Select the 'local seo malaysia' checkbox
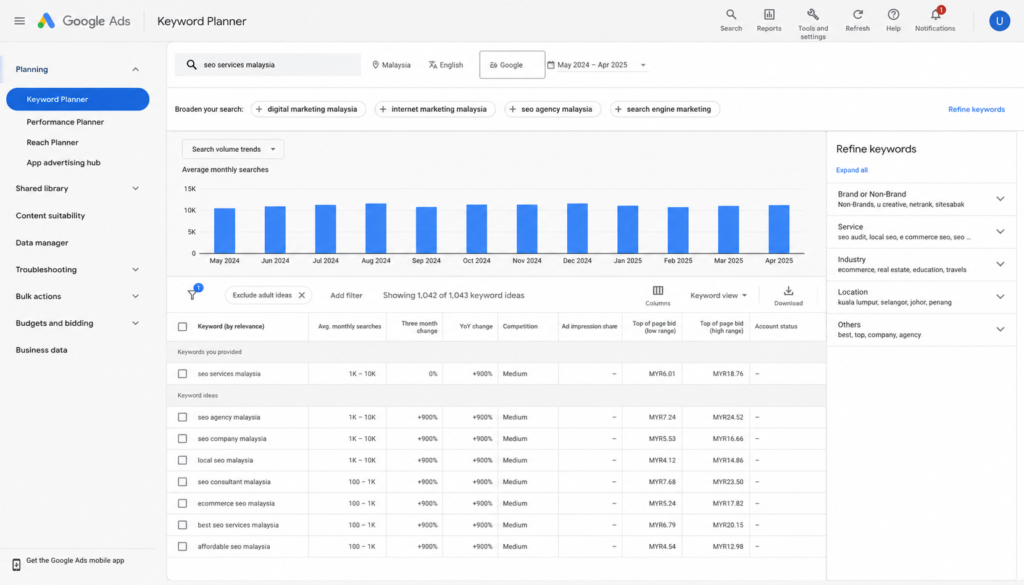 coord(182,460)
